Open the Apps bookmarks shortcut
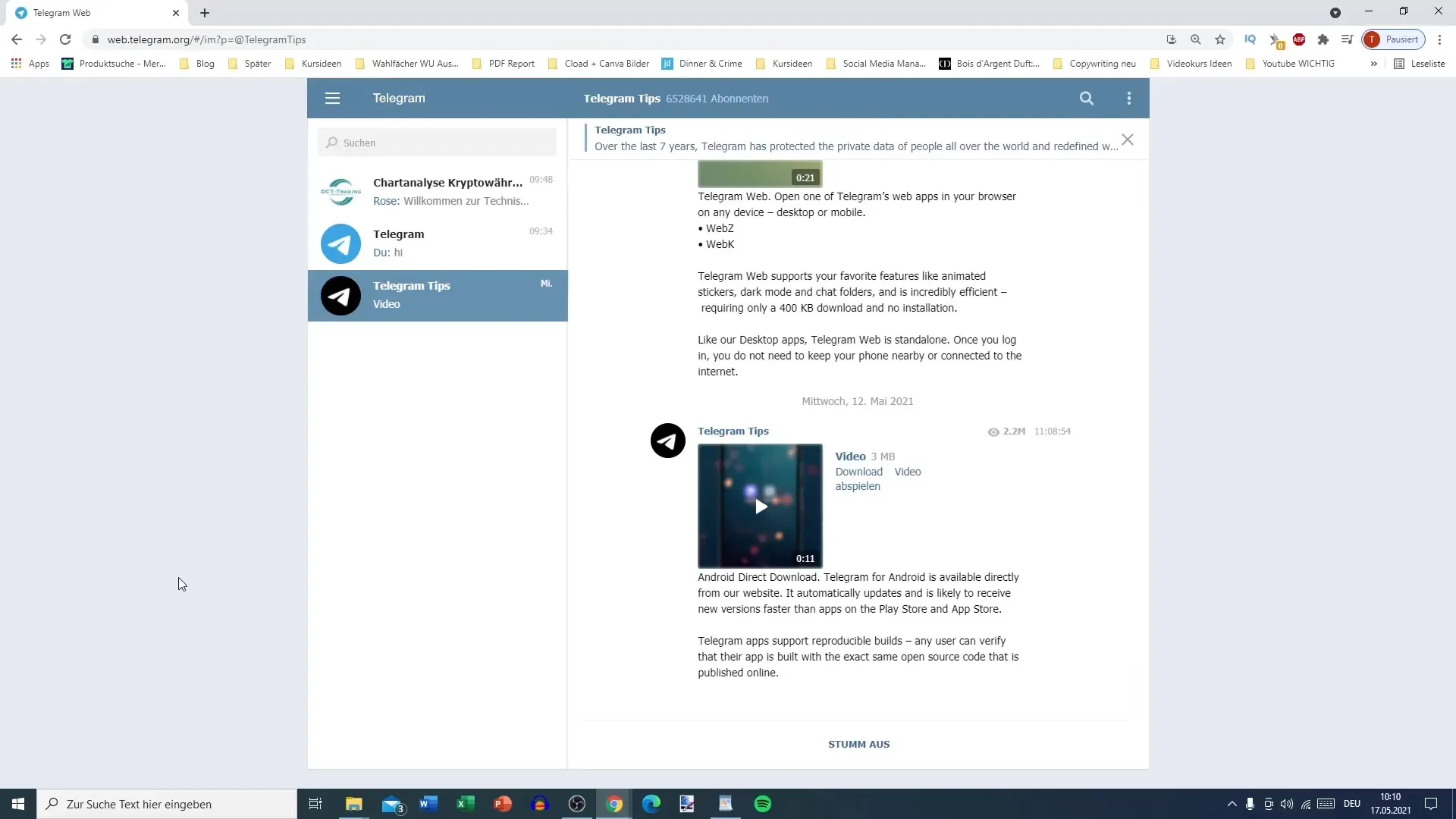1456x819 pixels. click(30, 64)
